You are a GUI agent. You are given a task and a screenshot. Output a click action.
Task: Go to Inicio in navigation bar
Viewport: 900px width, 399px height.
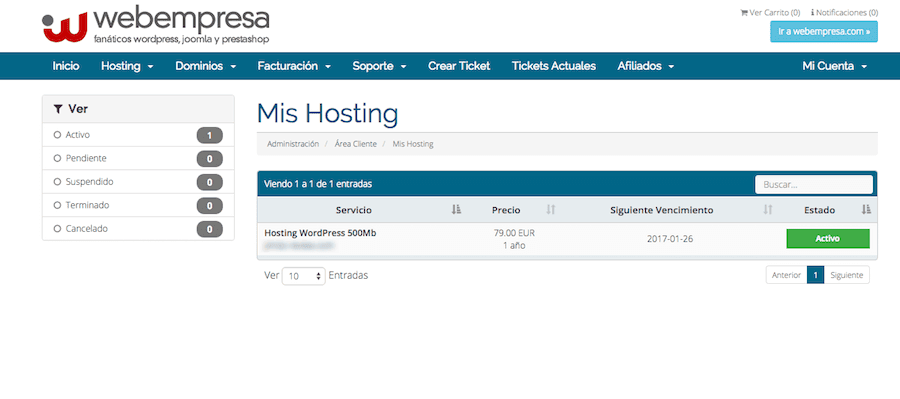[66, 66]
